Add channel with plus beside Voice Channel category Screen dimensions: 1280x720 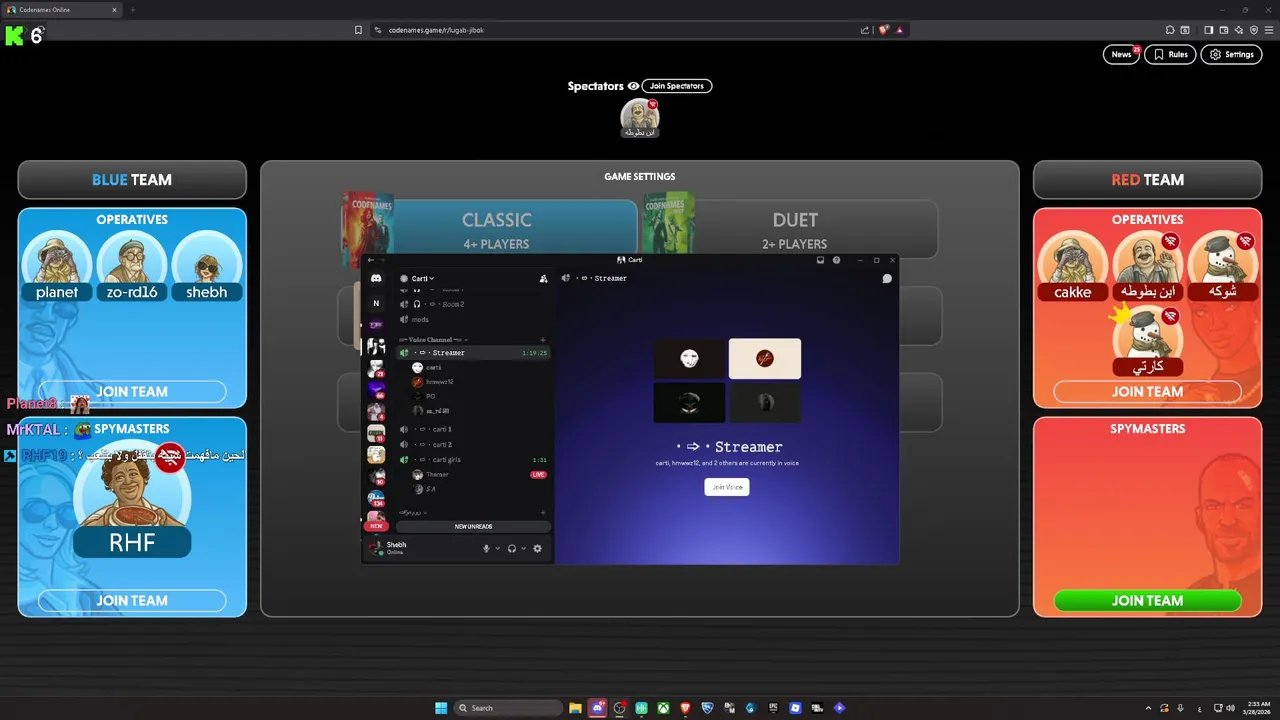pos(543,340)
